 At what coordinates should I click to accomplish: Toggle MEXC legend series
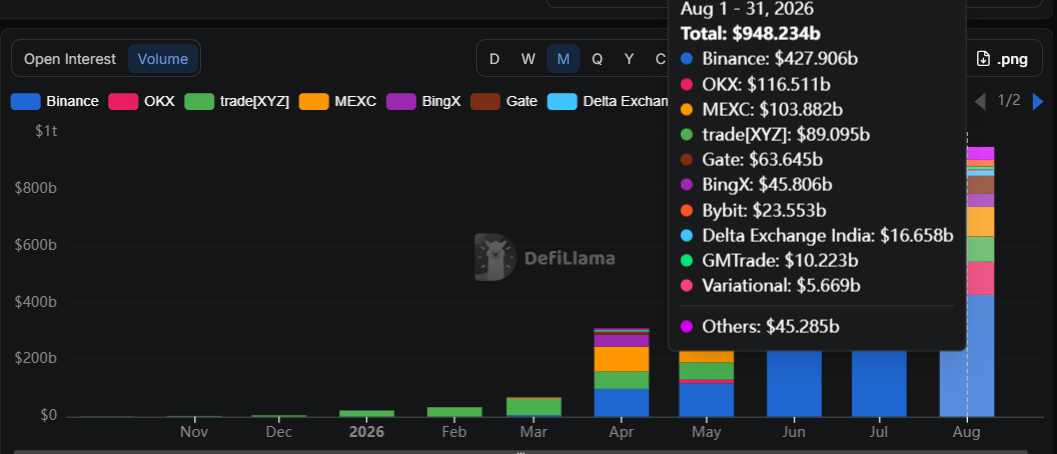(x=337, y=101)
